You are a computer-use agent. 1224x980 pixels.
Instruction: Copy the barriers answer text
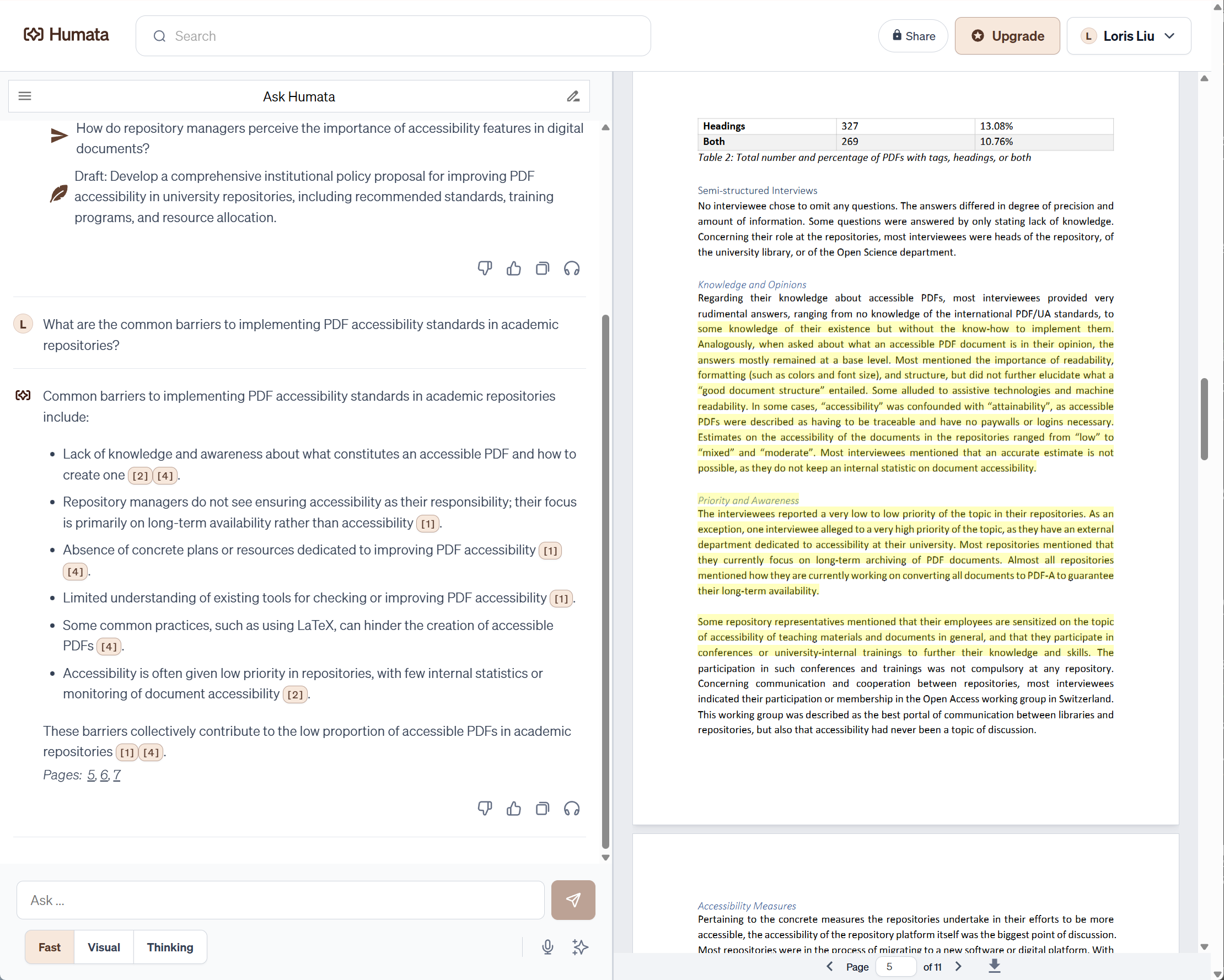click(542, 808)
